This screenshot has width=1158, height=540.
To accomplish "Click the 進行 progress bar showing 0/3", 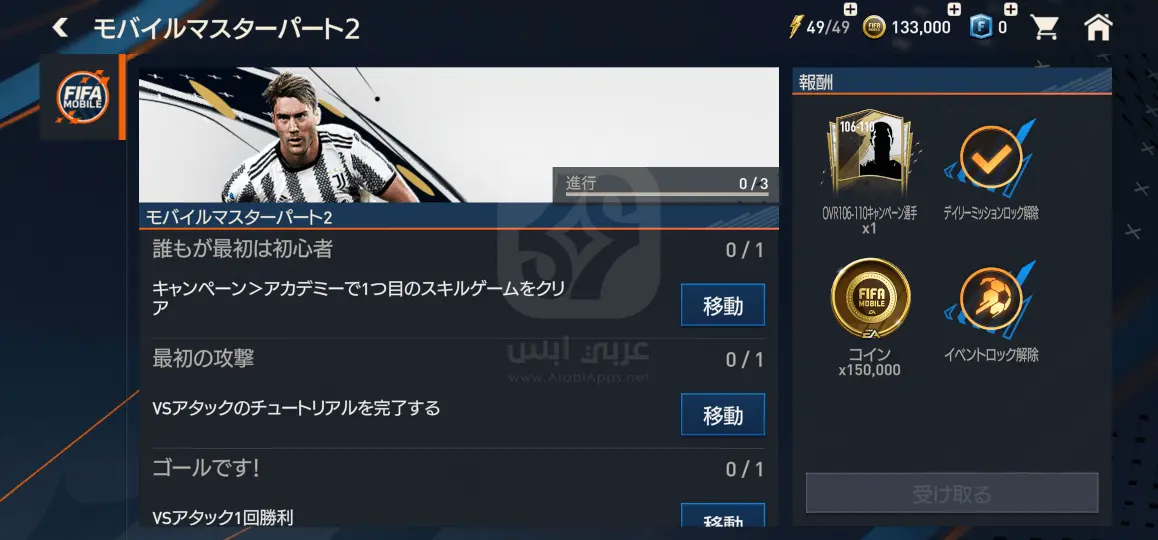I will tap(666, 185).
